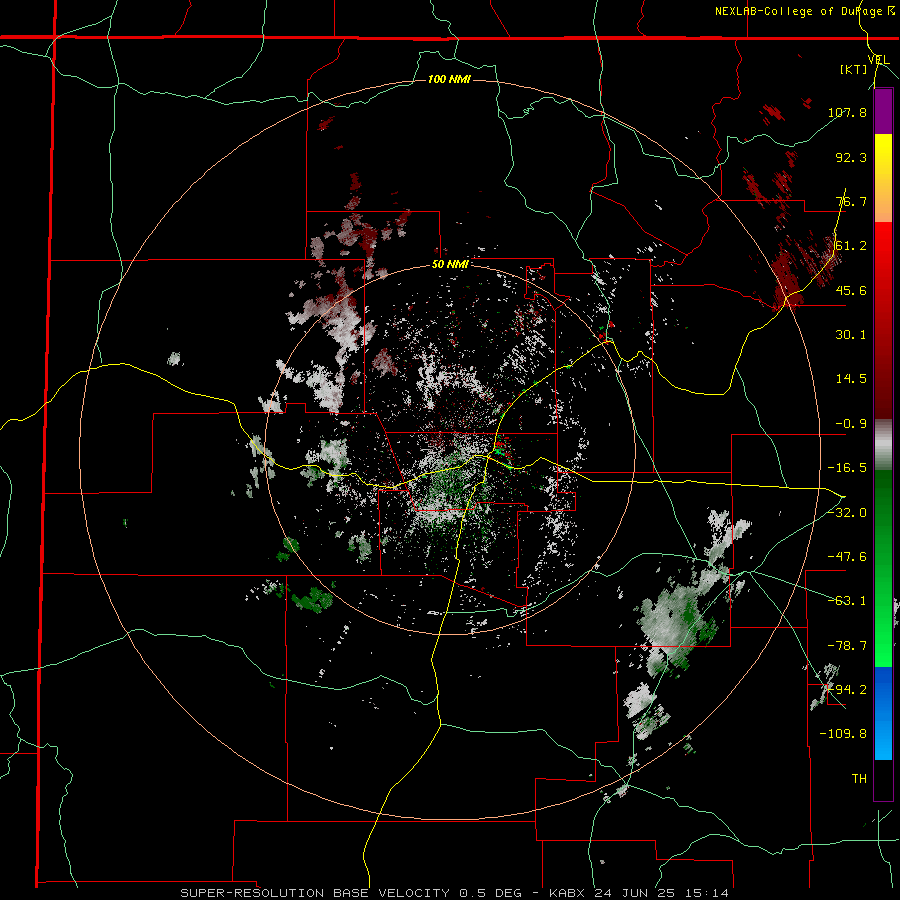
Task: Click the -109.8 velocity scale value
Action: coord(843,734)
